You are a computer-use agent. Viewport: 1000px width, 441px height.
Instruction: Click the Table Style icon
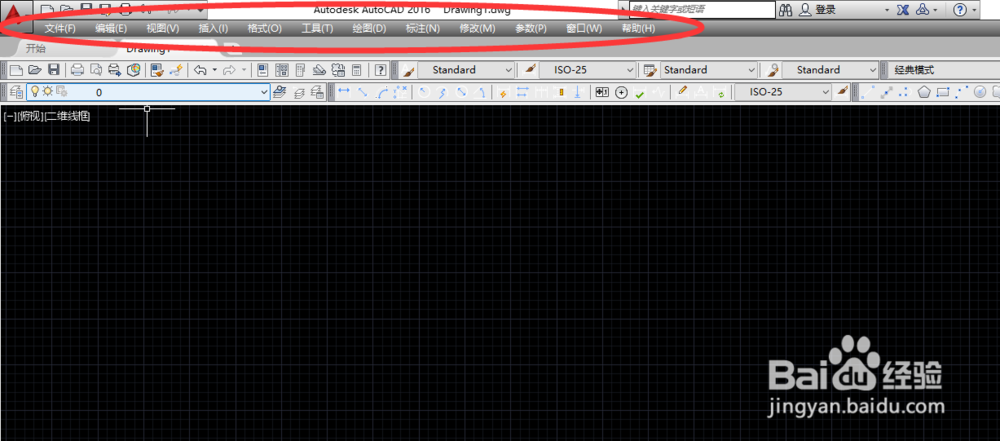click(x=651, y=70)
